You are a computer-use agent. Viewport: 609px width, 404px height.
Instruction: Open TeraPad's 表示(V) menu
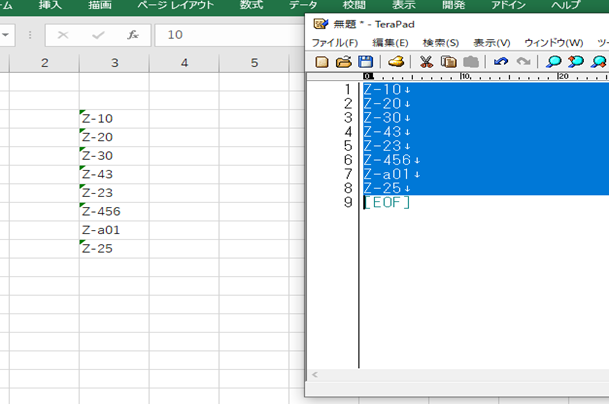[x=492, y=43]
